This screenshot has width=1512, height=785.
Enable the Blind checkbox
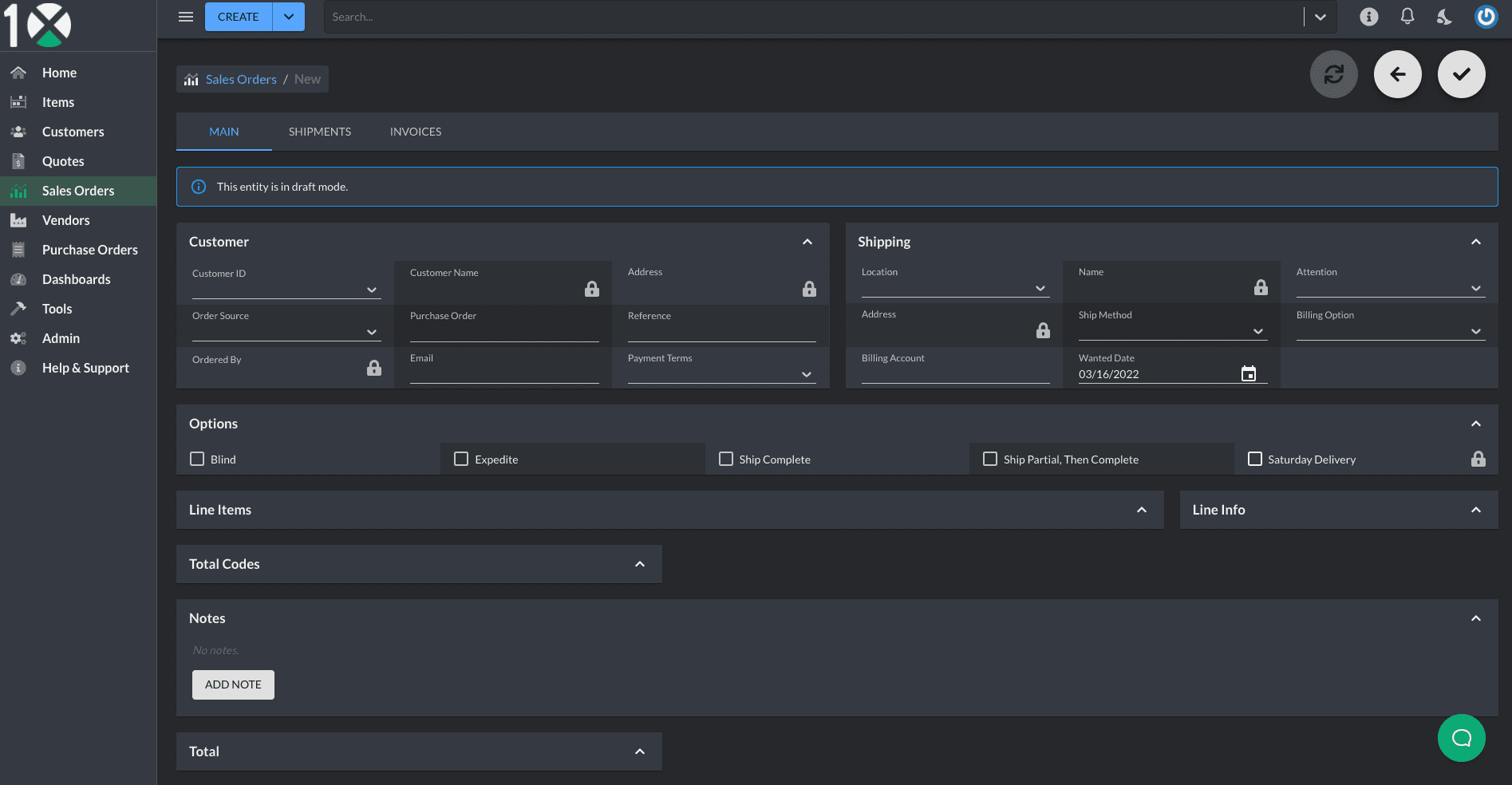[197, 459]
